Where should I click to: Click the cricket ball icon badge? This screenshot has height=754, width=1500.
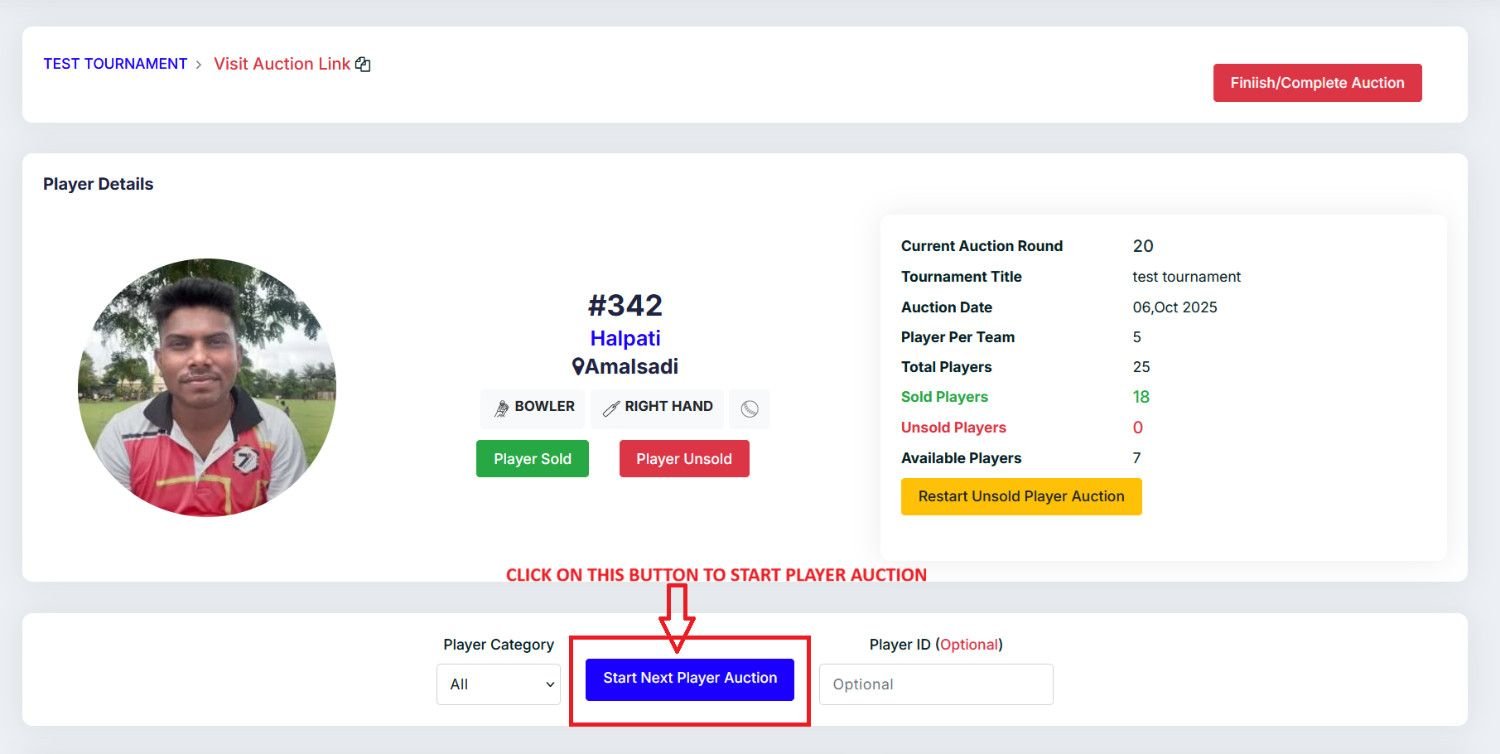point(749,409)
